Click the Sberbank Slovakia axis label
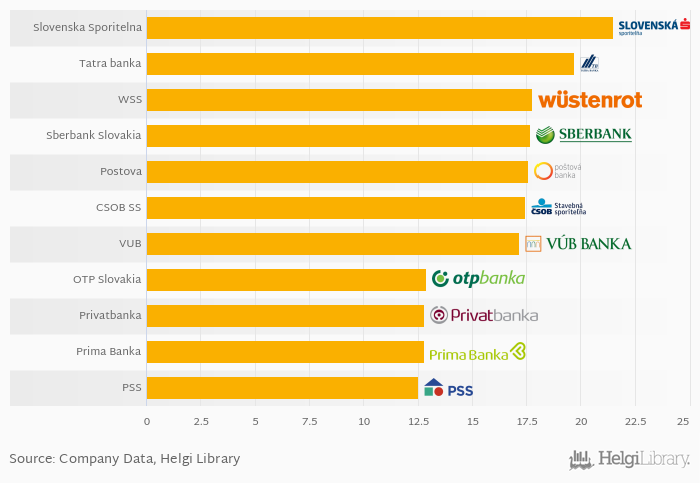The image size is (700, 483). click(x=94, y=135)
